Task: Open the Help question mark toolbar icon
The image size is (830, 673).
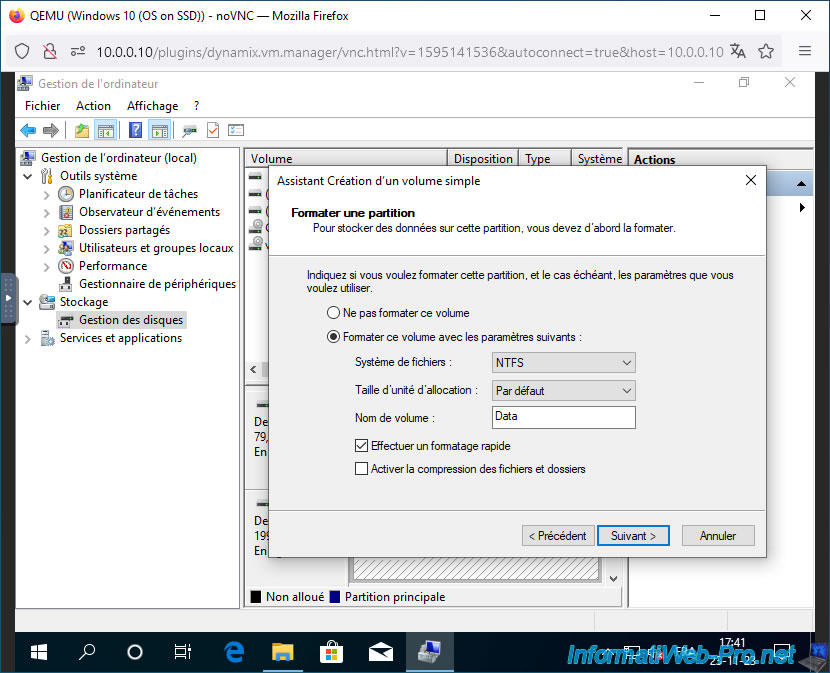Action: (136, 130)
